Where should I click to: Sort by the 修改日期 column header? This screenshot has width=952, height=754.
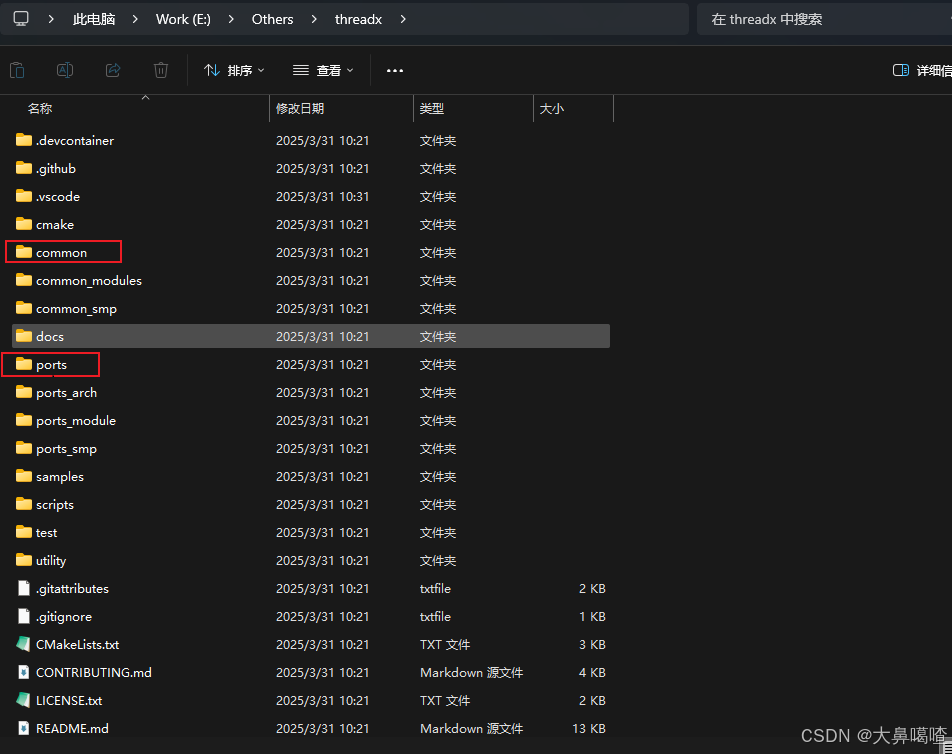pos(300,109)
